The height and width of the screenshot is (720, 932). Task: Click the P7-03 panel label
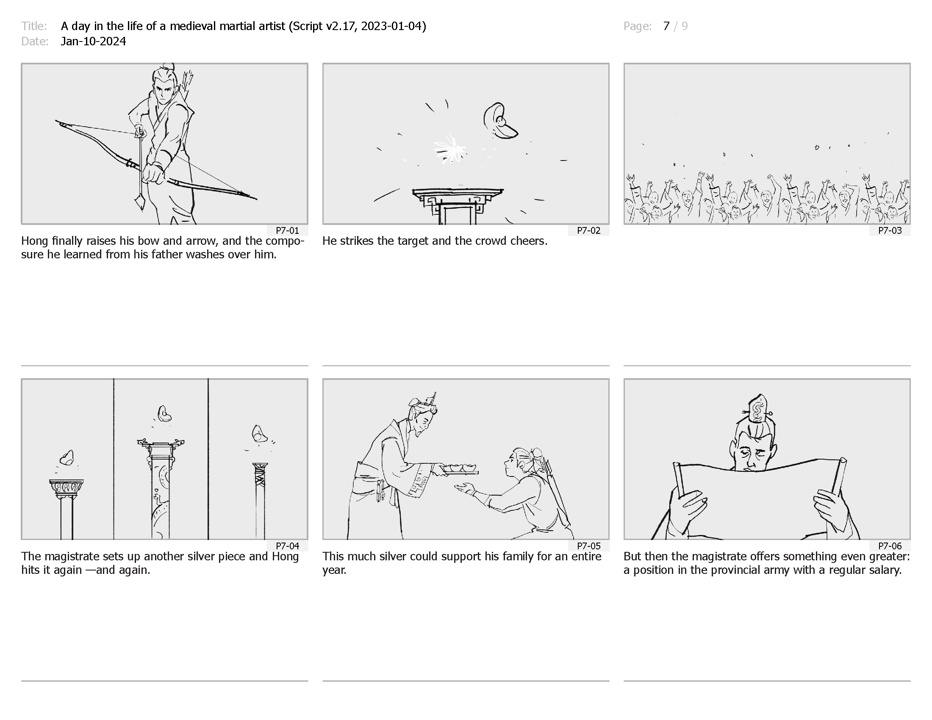(890, 231)
